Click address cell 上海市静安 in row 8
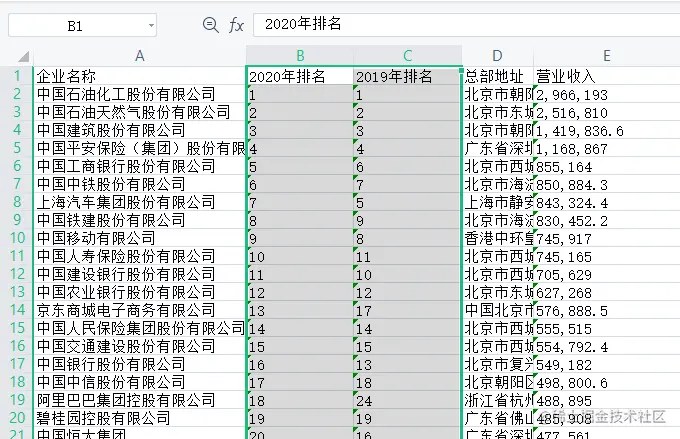 pos(497,202)
